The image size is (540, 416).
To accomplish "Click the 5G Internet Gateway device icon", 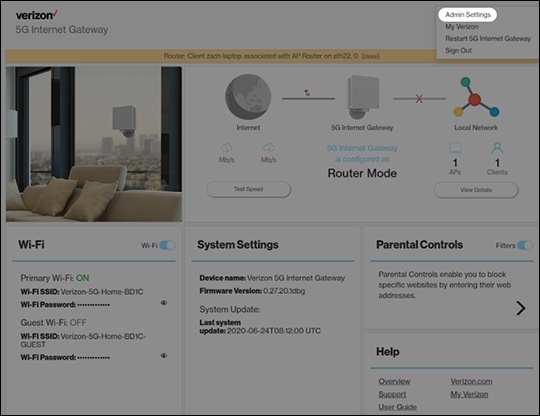I will 362,97.
